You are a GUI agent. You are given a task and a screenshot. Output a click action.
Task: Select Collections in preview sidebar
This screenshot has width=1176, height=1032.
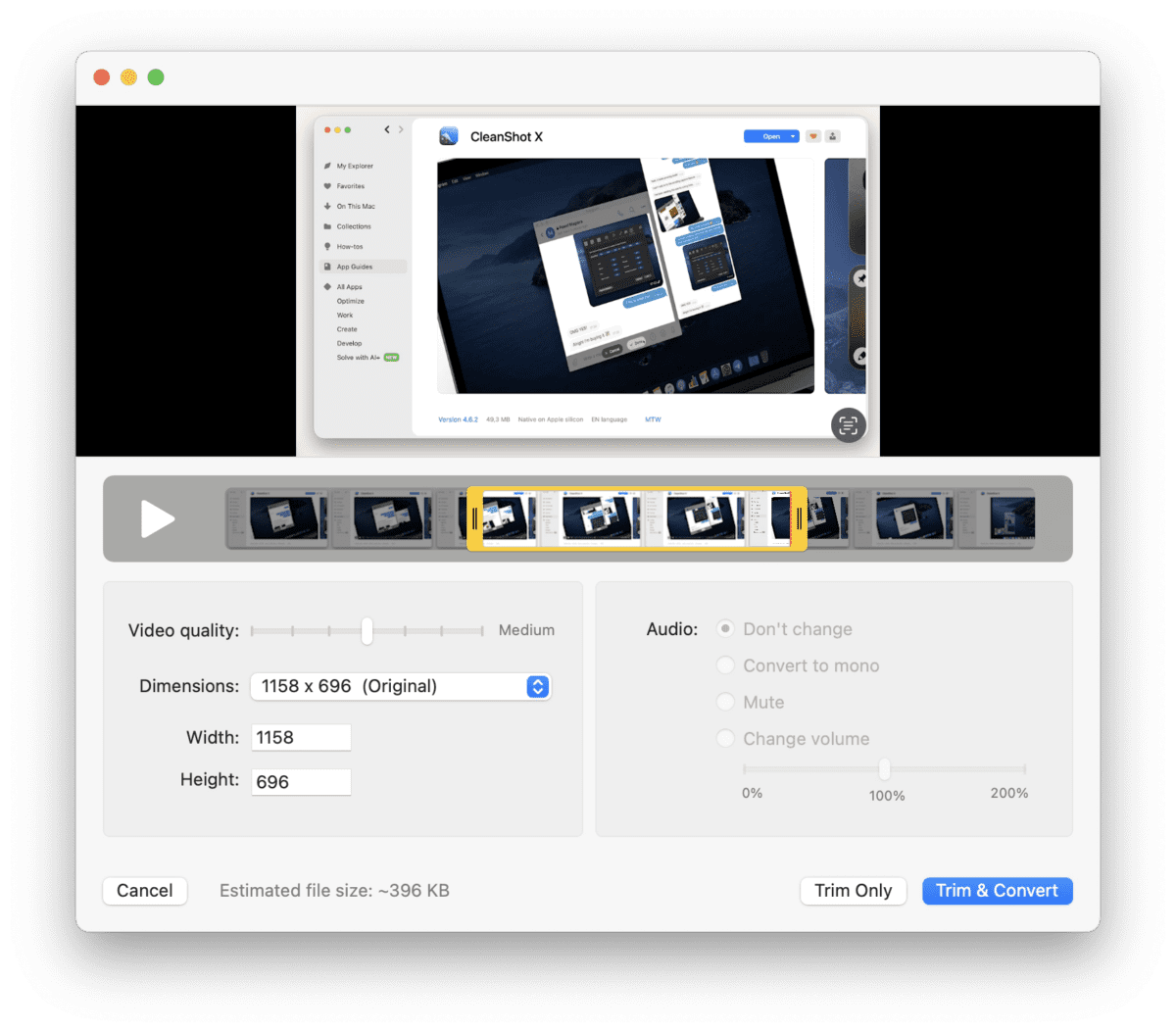(x=354, y=226)
